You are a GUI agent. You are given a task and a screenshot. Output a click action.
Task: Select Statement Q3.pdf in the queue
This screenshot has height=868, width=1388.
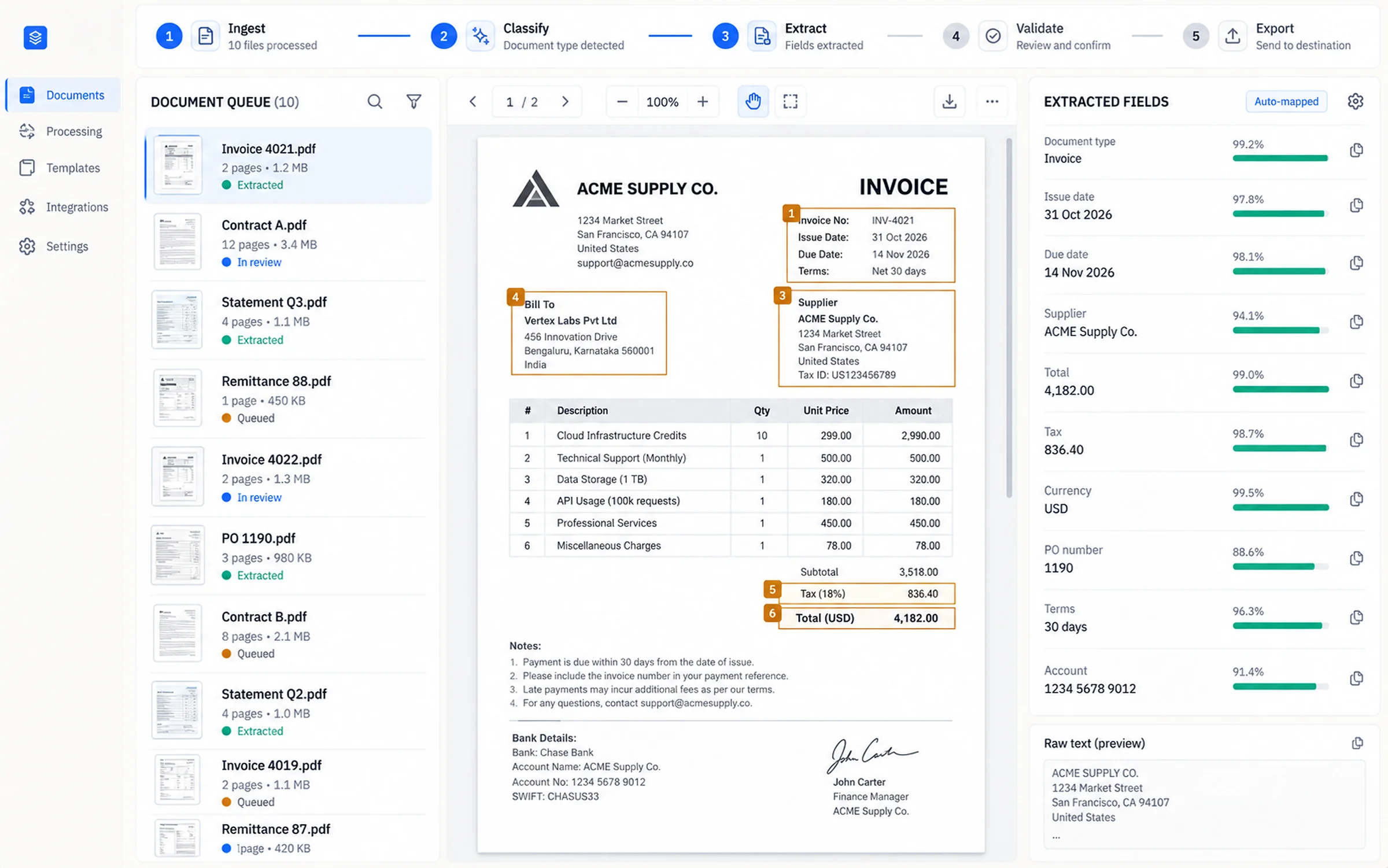288,320
